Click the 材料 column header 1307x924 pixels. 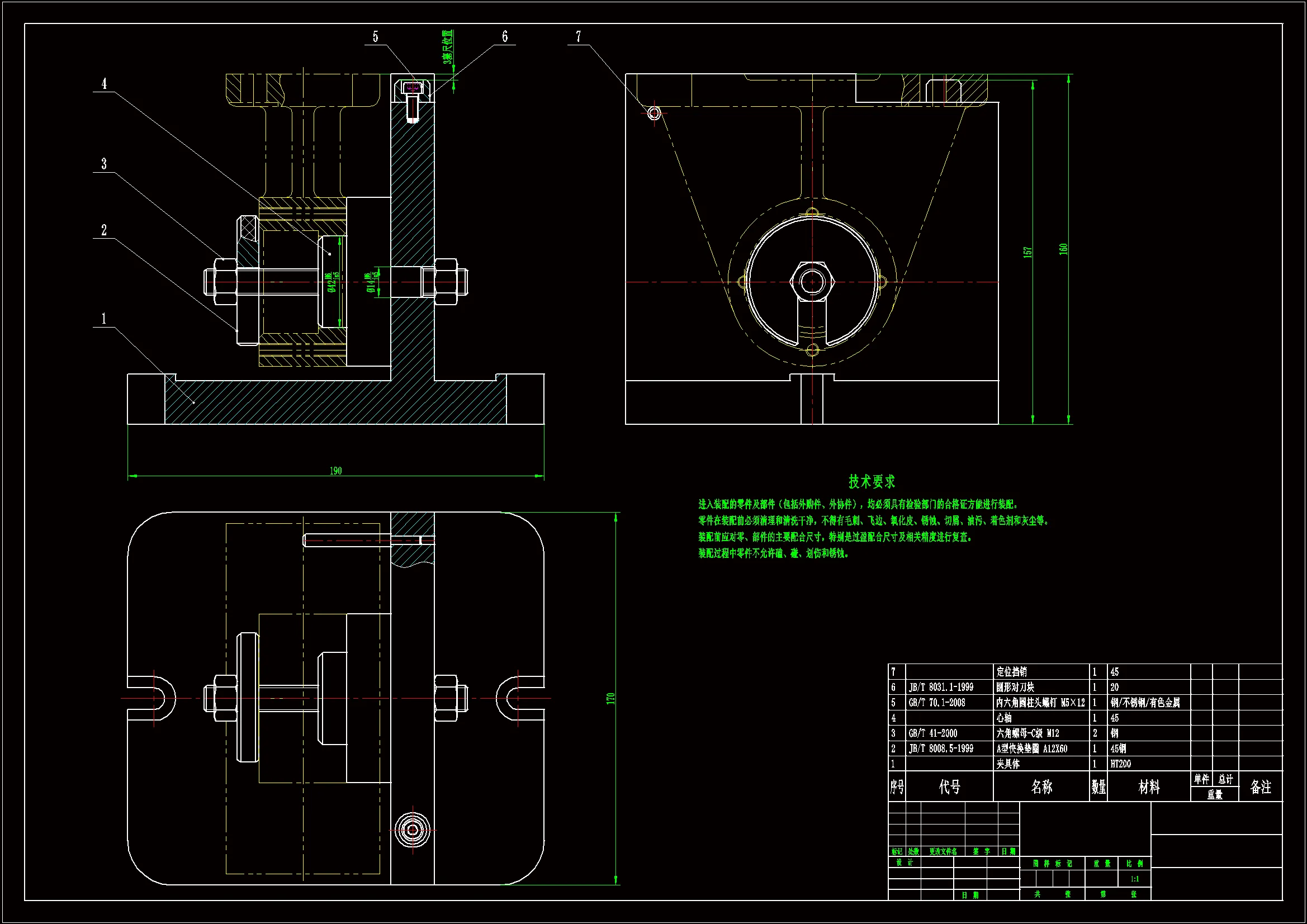(1149, 787)
